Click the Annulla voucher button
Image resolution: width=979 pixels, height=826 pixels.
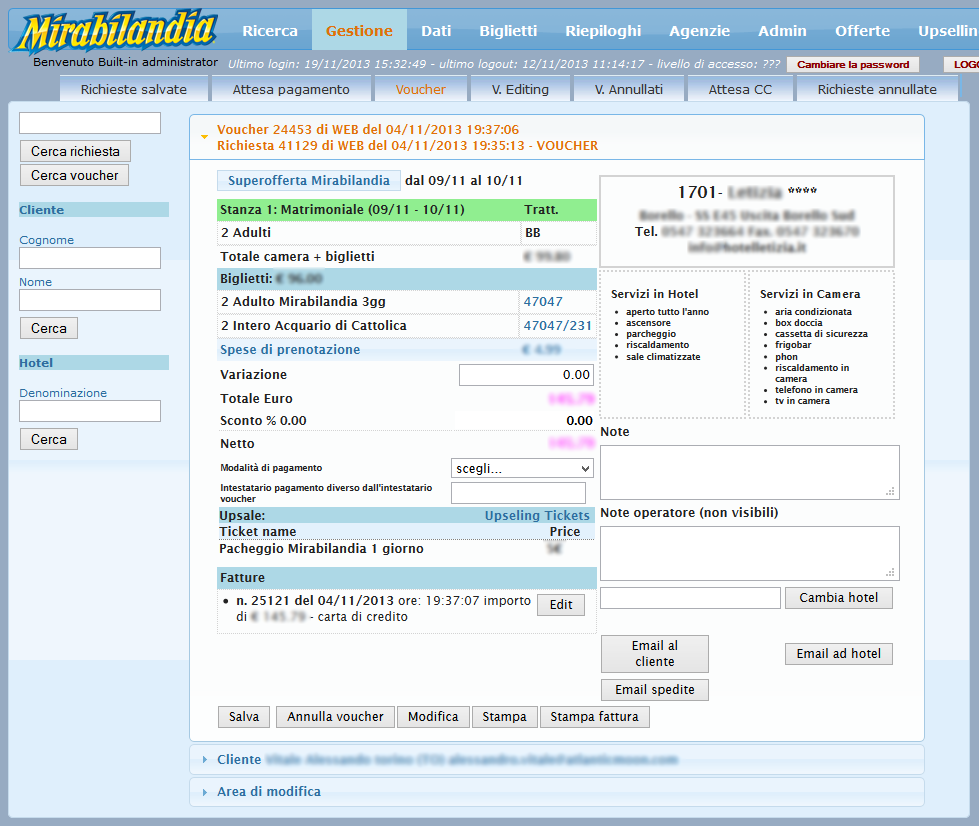click(x=335, y=717)
